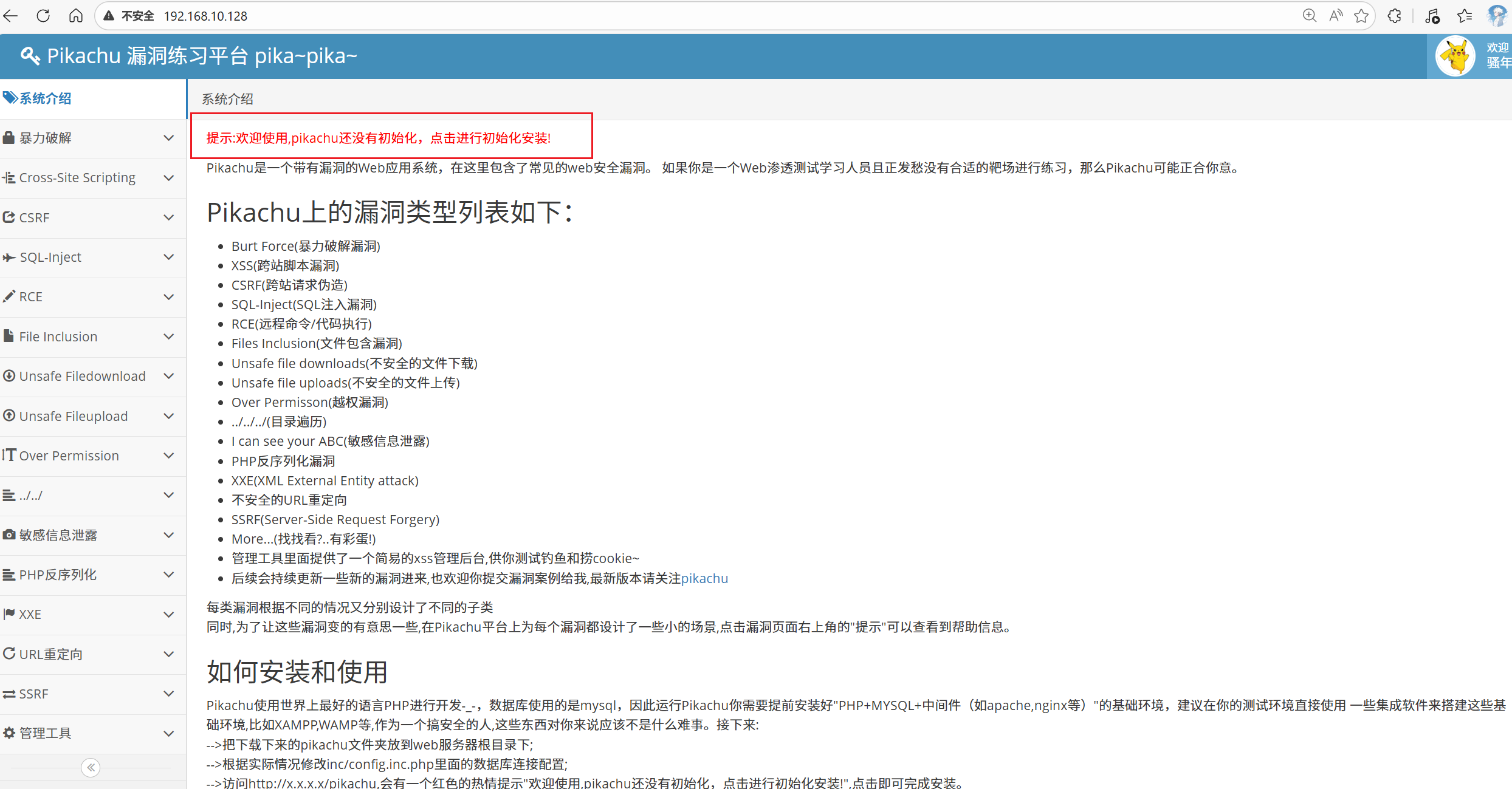Expand the SQL-Inject menu chevron
This screenshot has height=789, width=1512.
click(169, 257)
